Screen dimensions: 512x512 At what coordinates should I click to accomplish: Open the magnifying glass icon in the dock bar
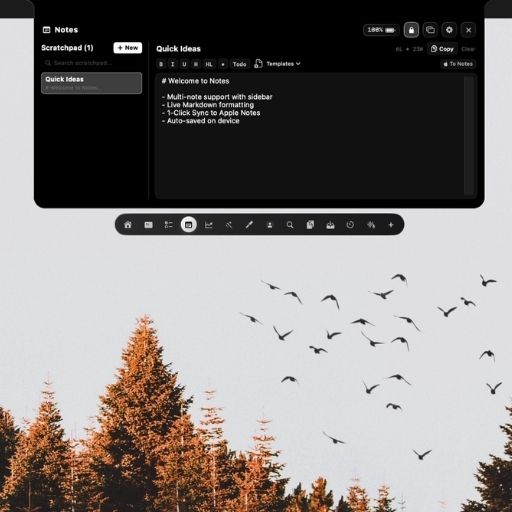point(290,225)
